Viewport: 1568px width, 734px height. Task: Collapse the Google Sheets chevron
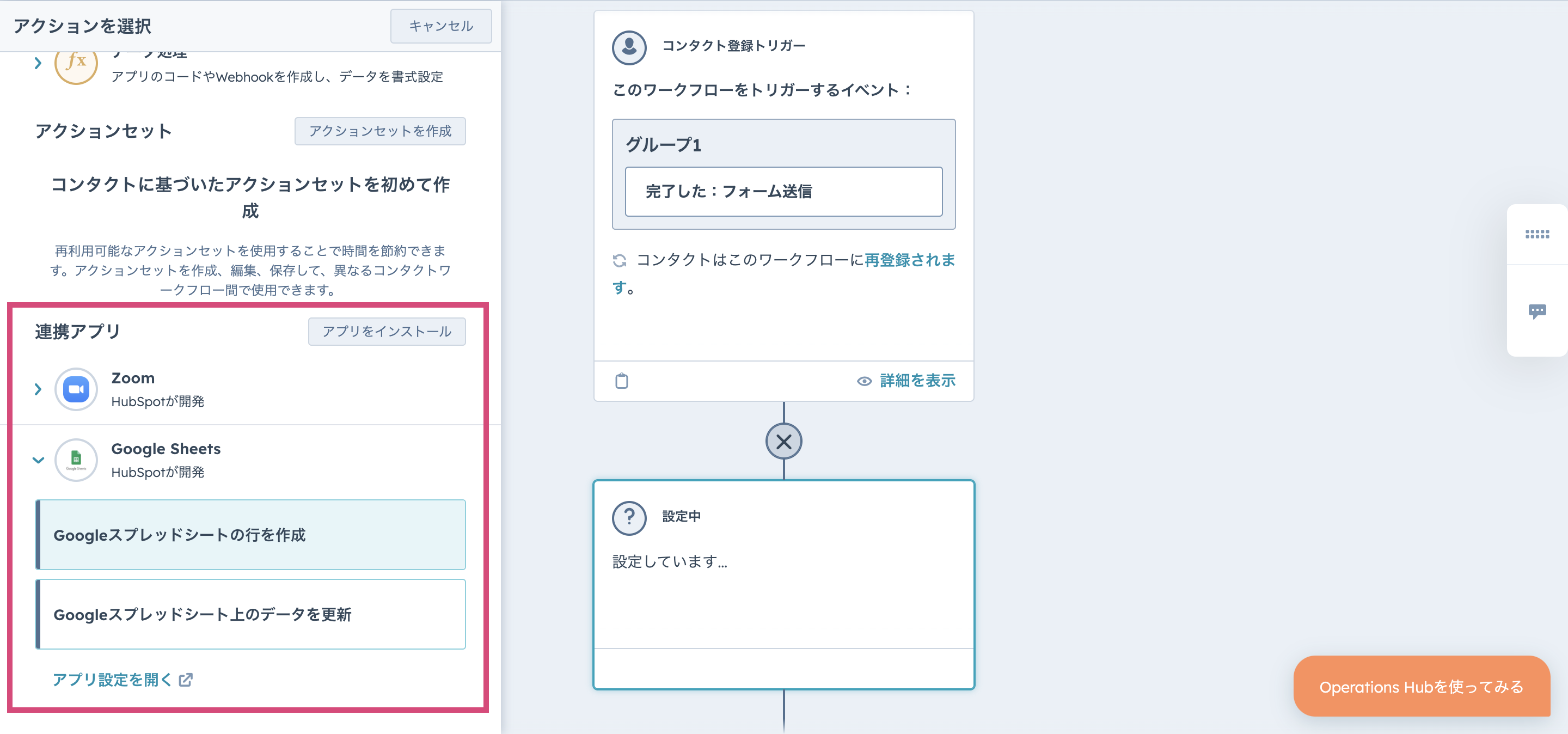point(38,460)
